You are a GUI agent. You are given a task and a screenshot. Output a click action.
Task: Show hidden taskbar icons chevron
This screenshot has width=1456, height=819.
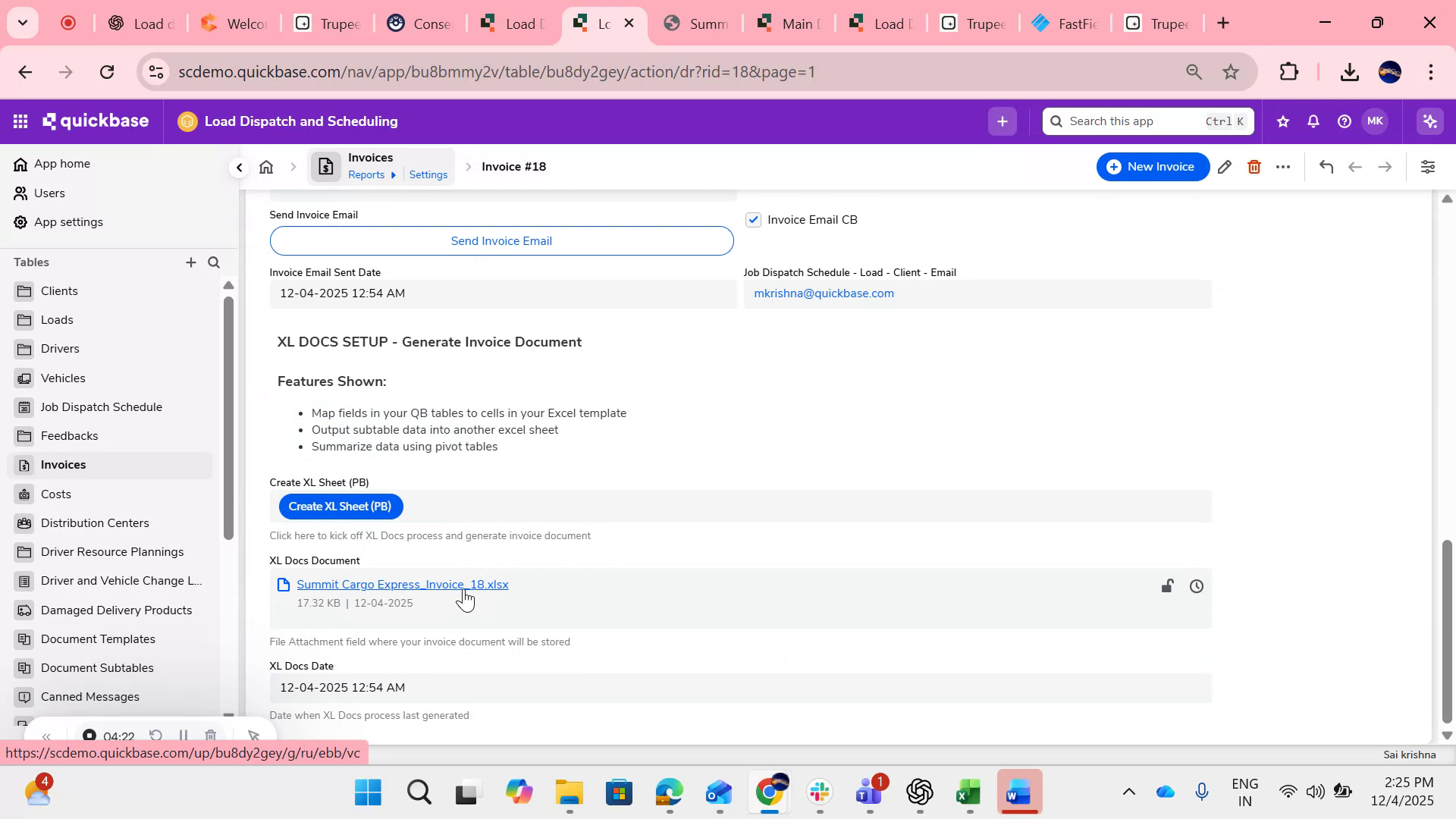[1129, 792]
